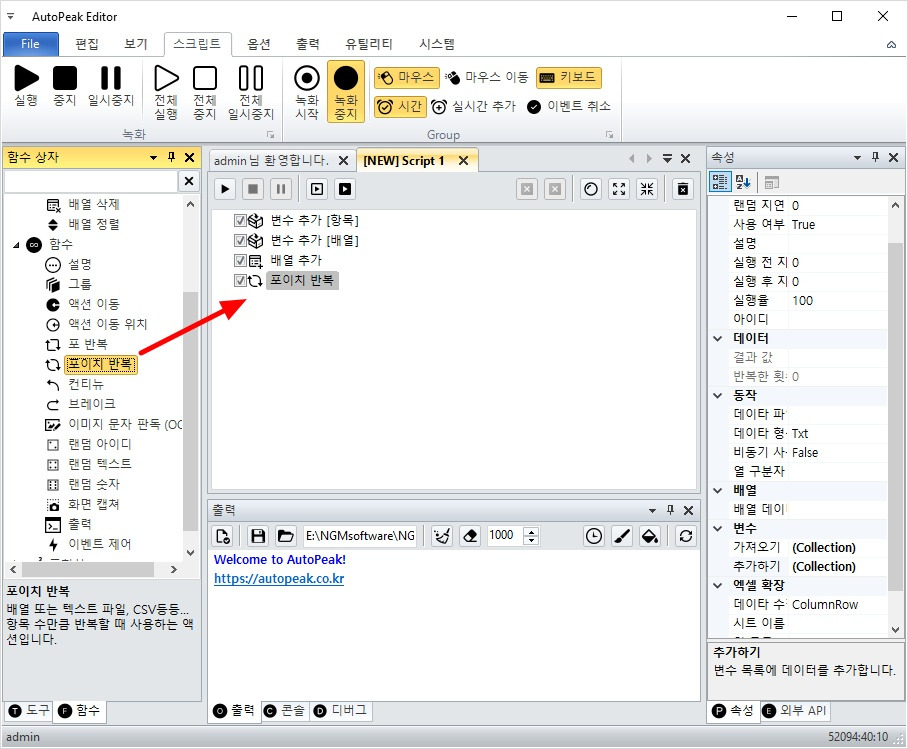Play script using script toolbar play icon
Image resolution: width=908 pixels, height=749 pixels.
(x=225, y=189)
